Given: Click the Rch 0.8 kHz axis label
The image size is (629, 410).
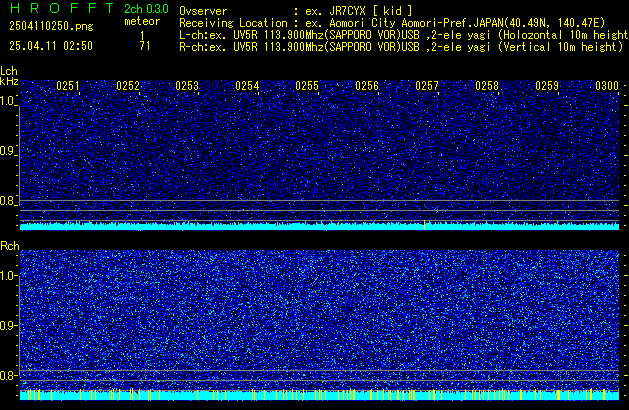Looking at the screenshot, I should [x=7, y=375].
